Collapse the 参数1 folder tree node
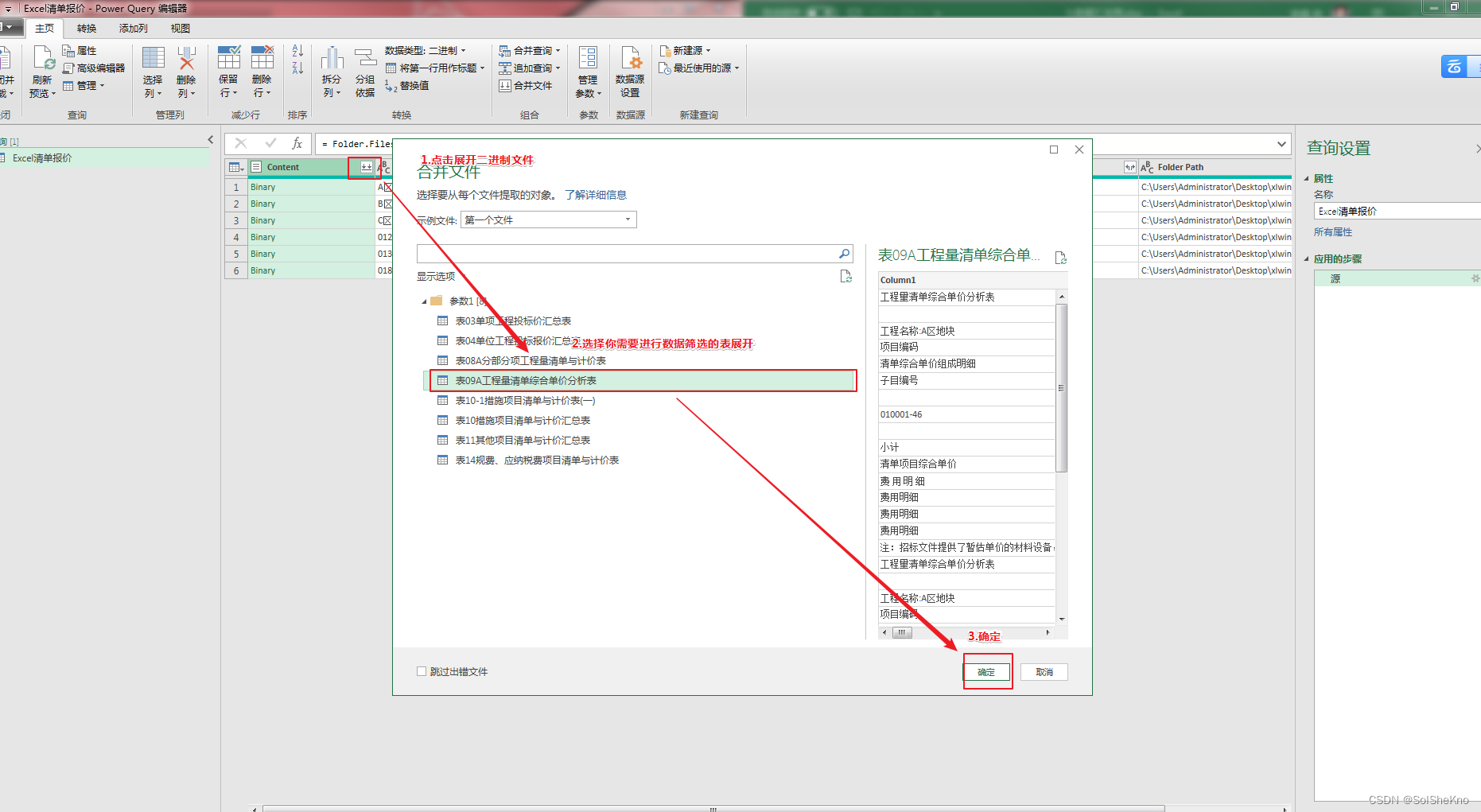The image size is (1481, 812). point(424,301)
